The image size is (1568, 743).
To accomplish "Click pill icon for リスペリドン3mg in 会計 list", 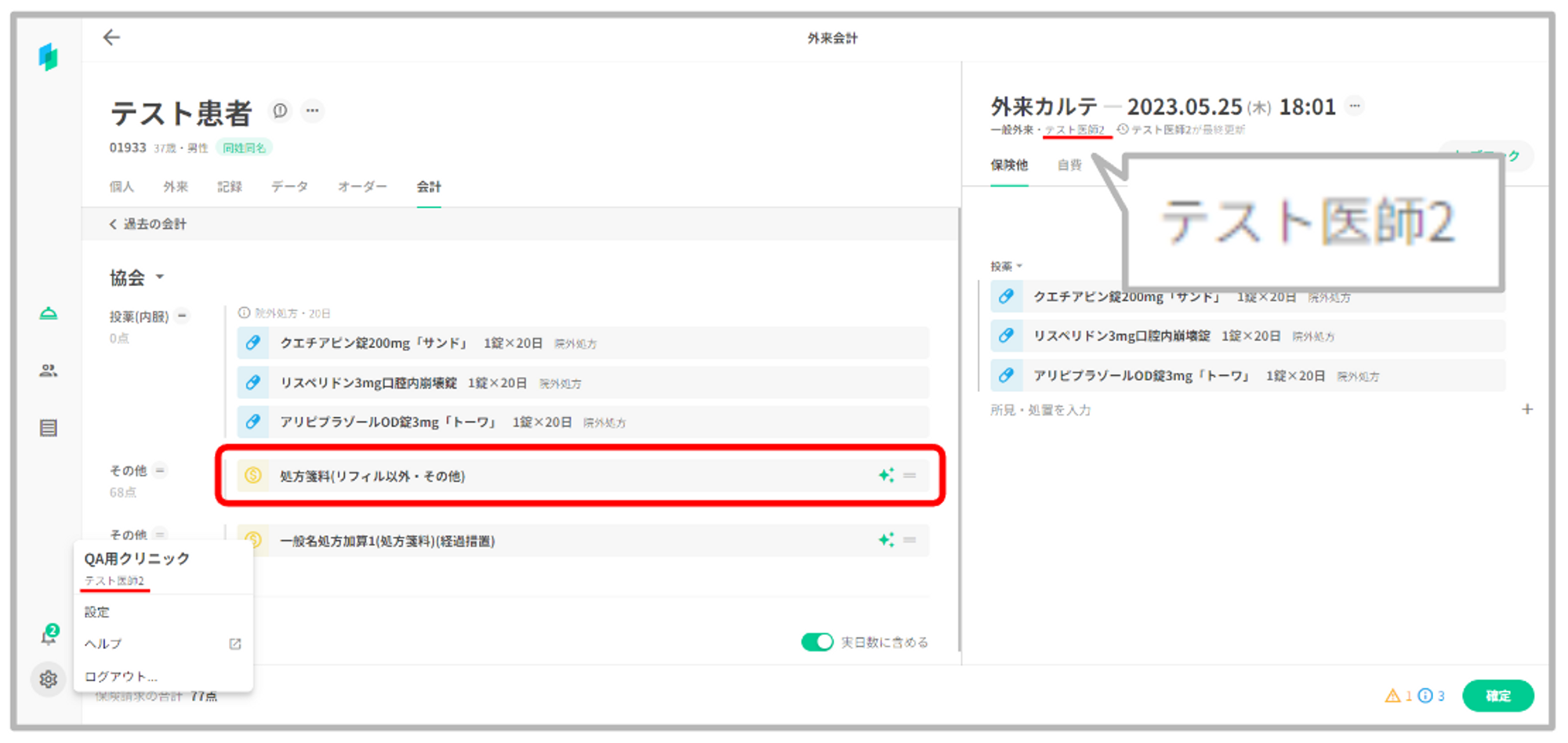I will pyautogui.click(x=253, y=382).
